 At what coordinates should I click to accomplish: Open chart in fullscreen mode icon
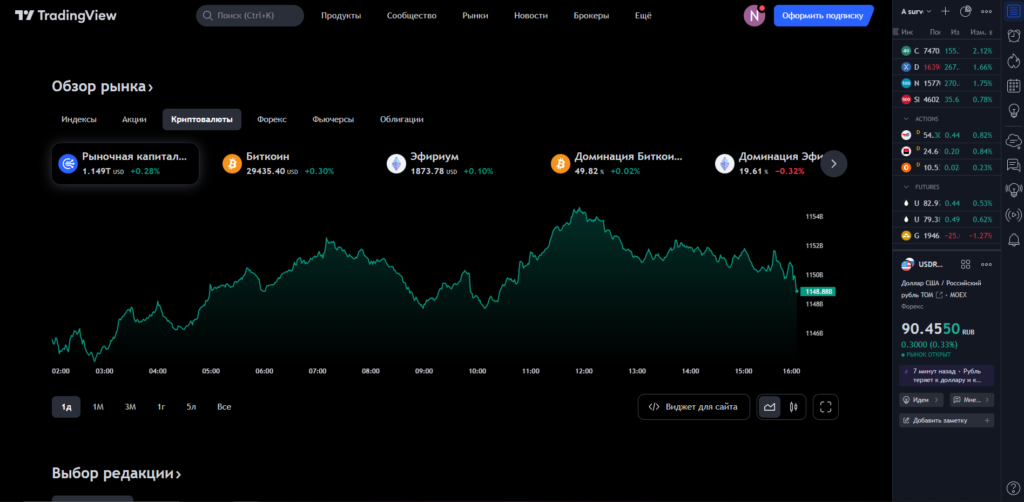825,407
